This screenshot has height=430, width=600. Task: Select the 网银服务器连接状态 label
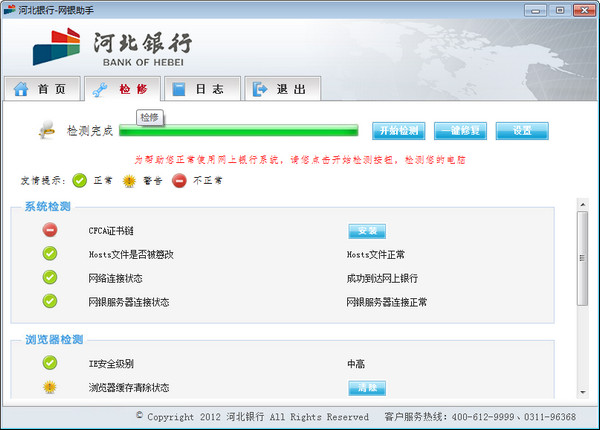click(x=129, y=302)
